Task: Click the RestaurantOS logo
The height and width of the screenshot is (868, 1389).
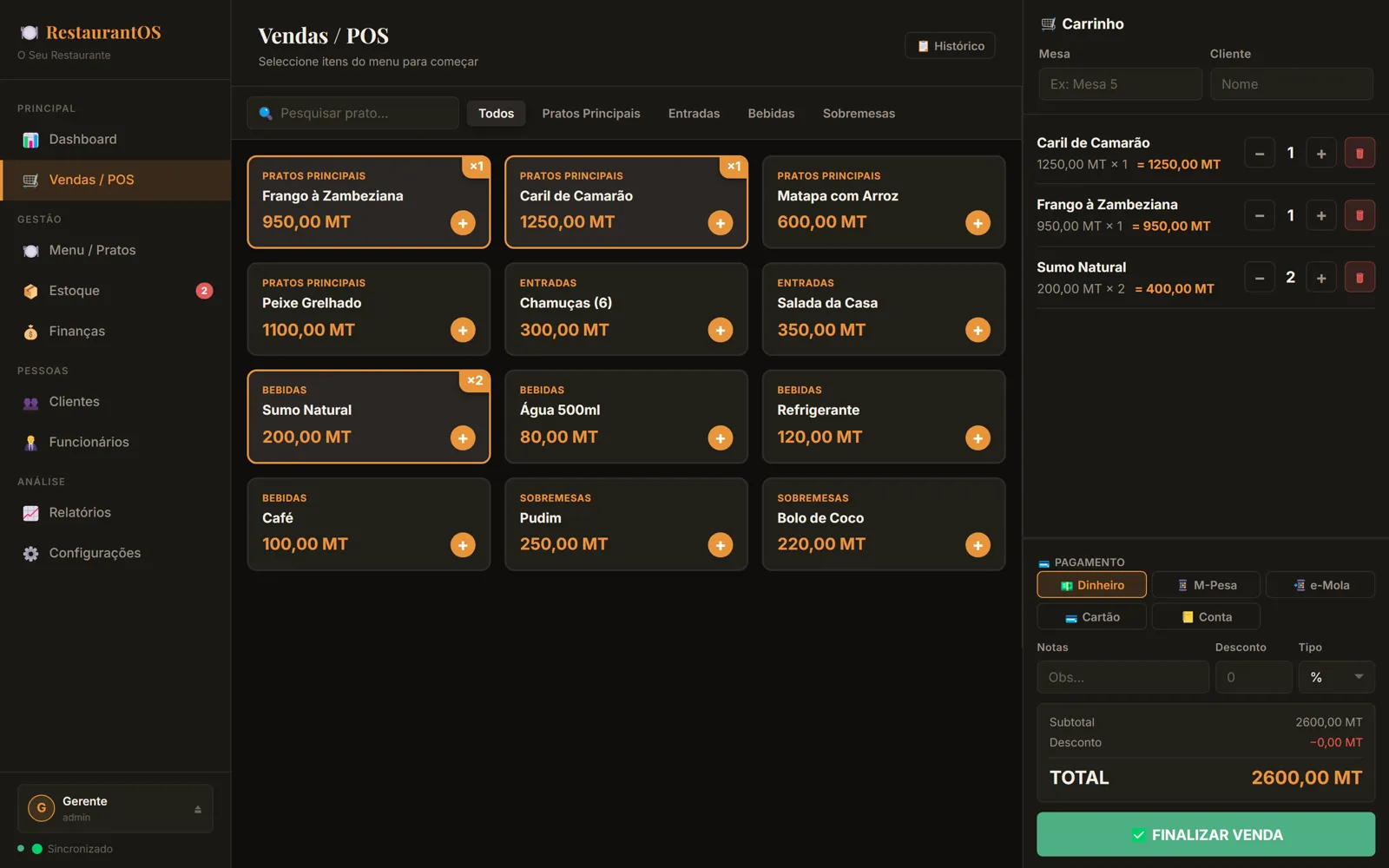Action: point(90,33)
